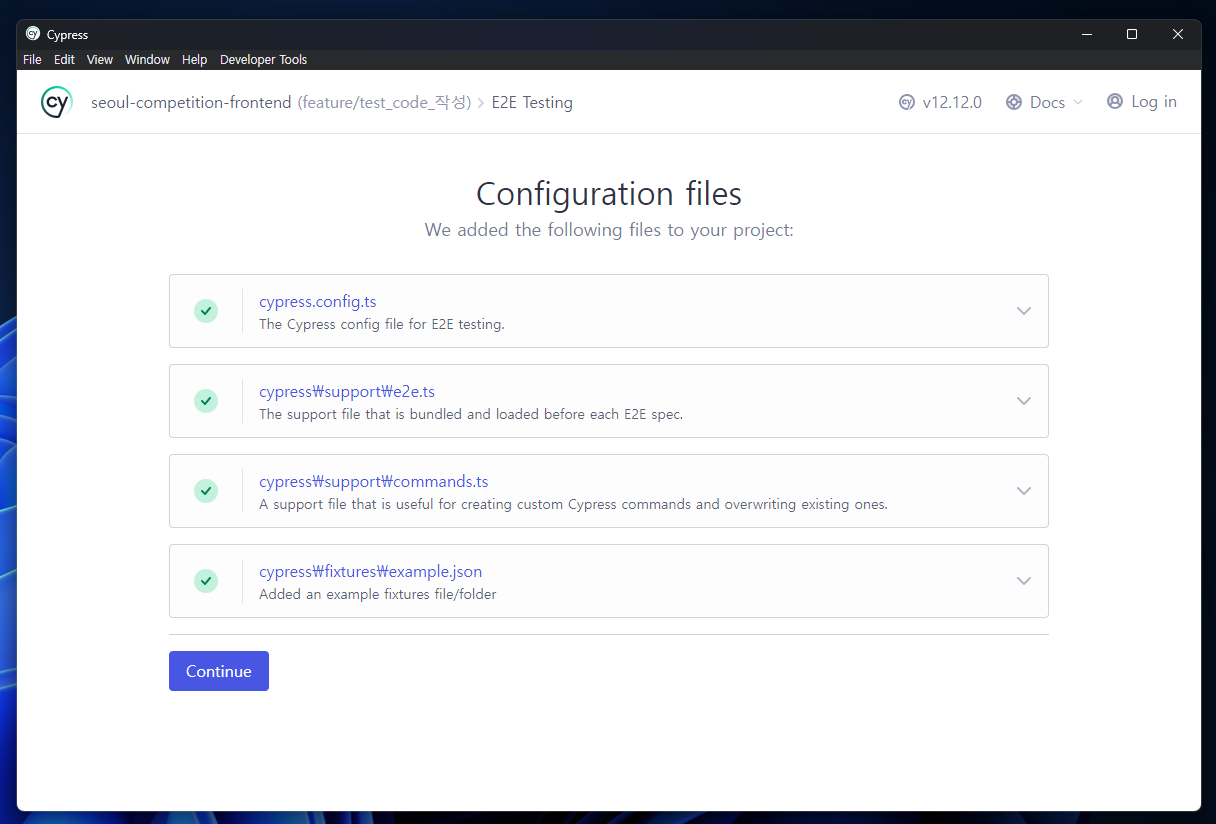Expand the e2e.ts support file row
1216x824 pixels.
coord(1024,401)
